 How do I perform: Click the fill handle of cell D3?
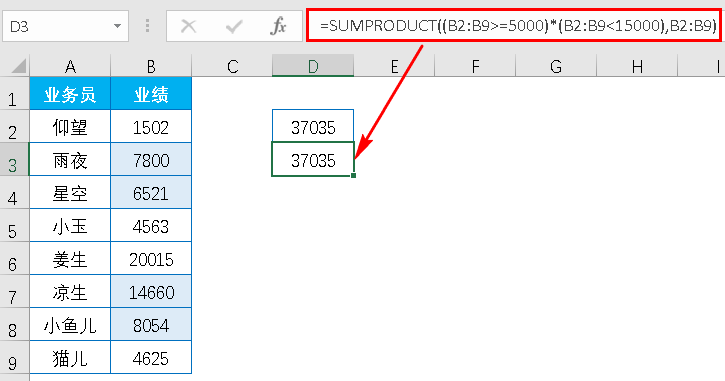coord(354,176)
